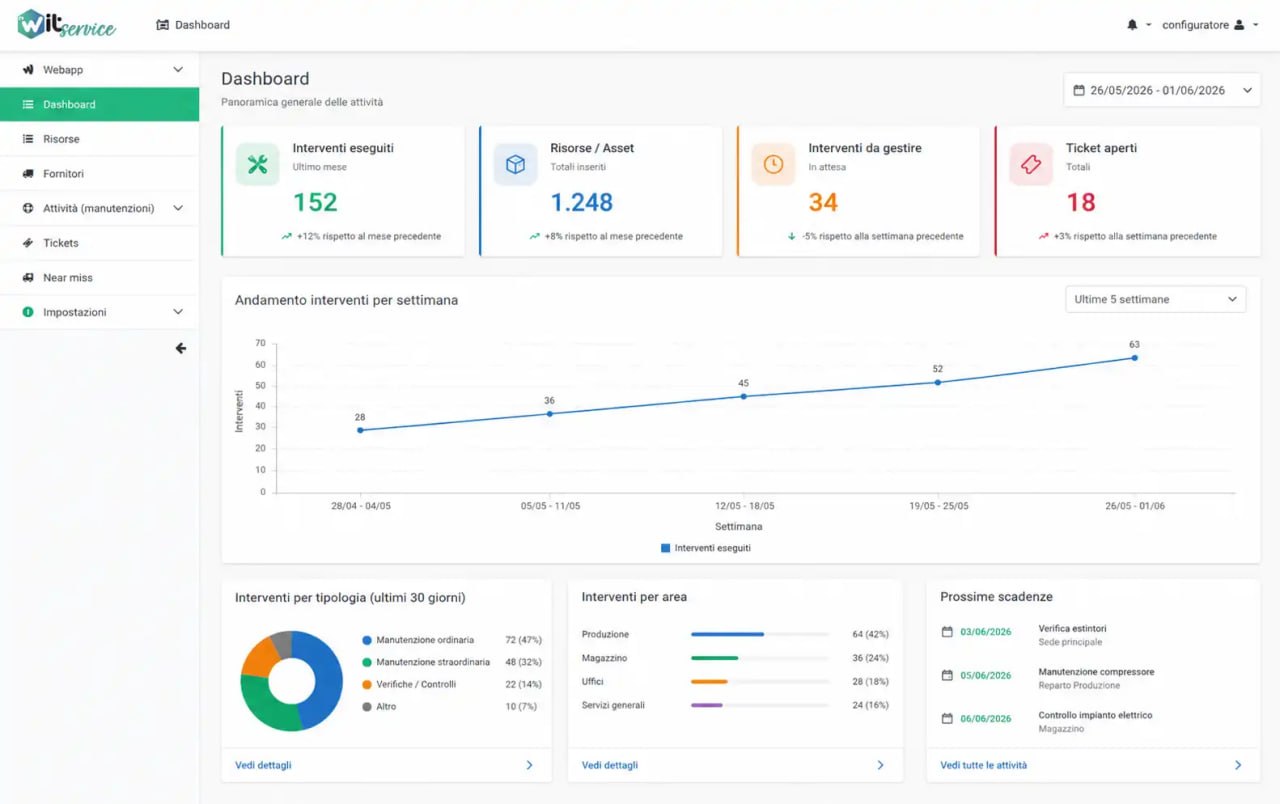Click the chart data point labeled 45
This screenshot has height=804, width=1280.
pos(743,396)
